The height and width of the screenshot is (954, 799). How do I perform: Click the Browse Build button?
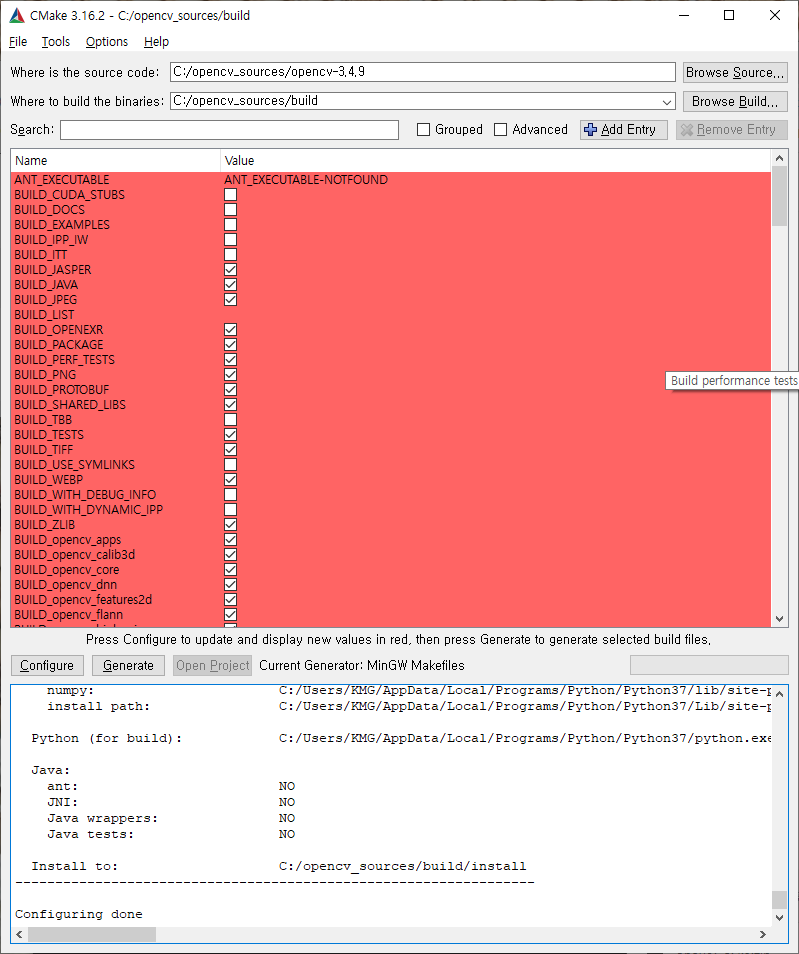coord(735,102)
